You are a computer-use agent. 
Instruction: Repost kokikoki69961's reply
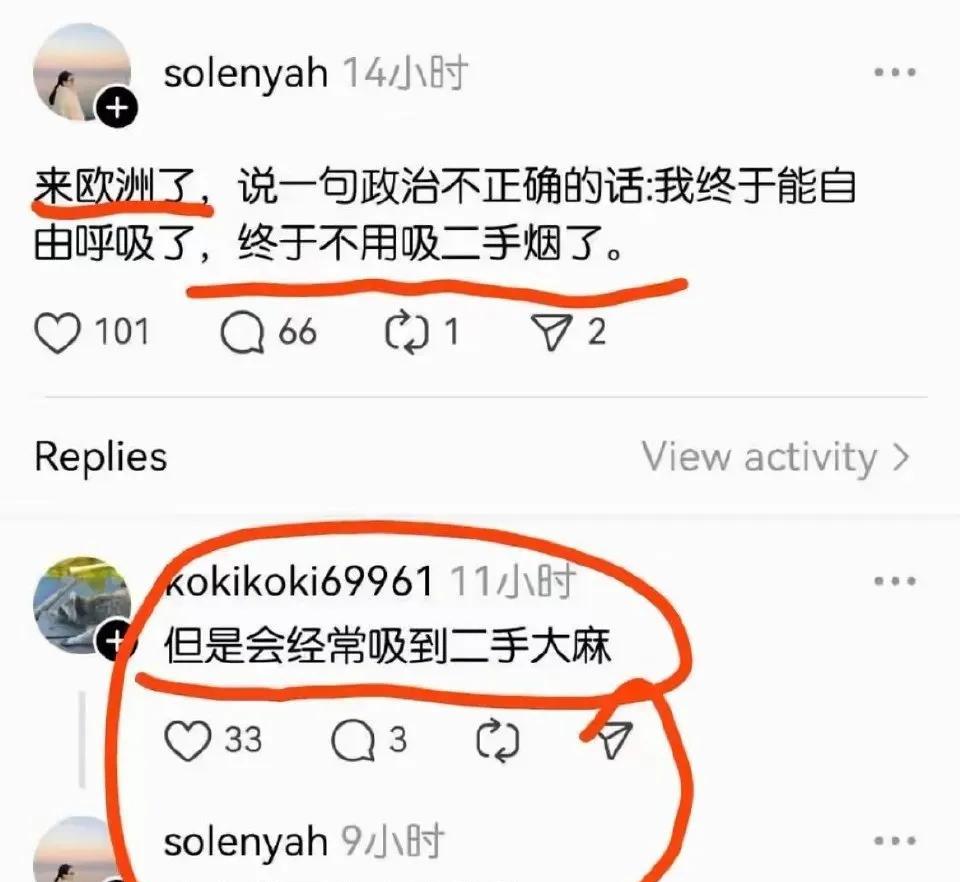click(x=498, y=741)
